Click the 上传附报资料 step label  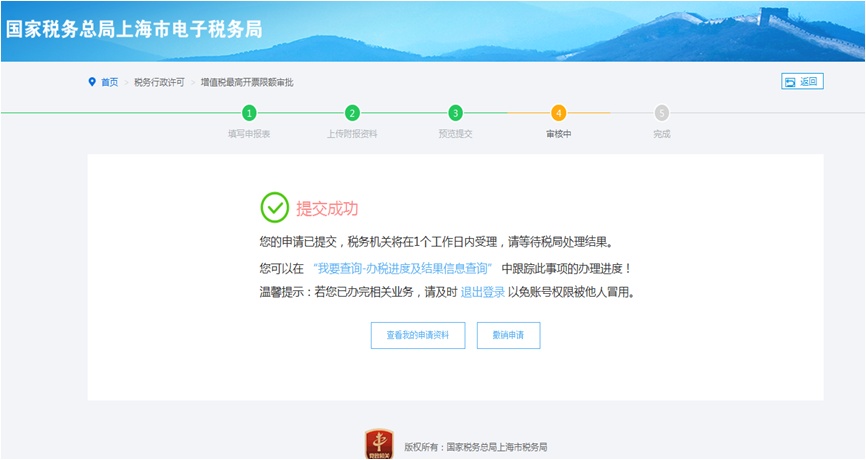coord(352,134)
